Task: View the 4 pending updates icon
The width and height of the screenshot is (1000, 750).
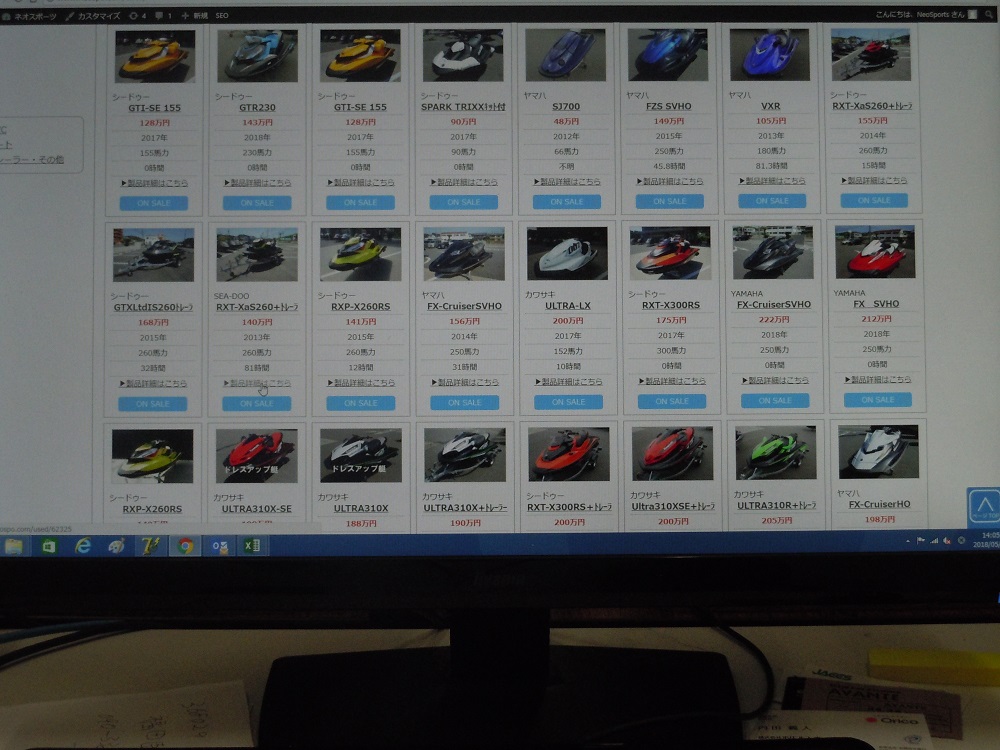Action: [x=138, y=16]
